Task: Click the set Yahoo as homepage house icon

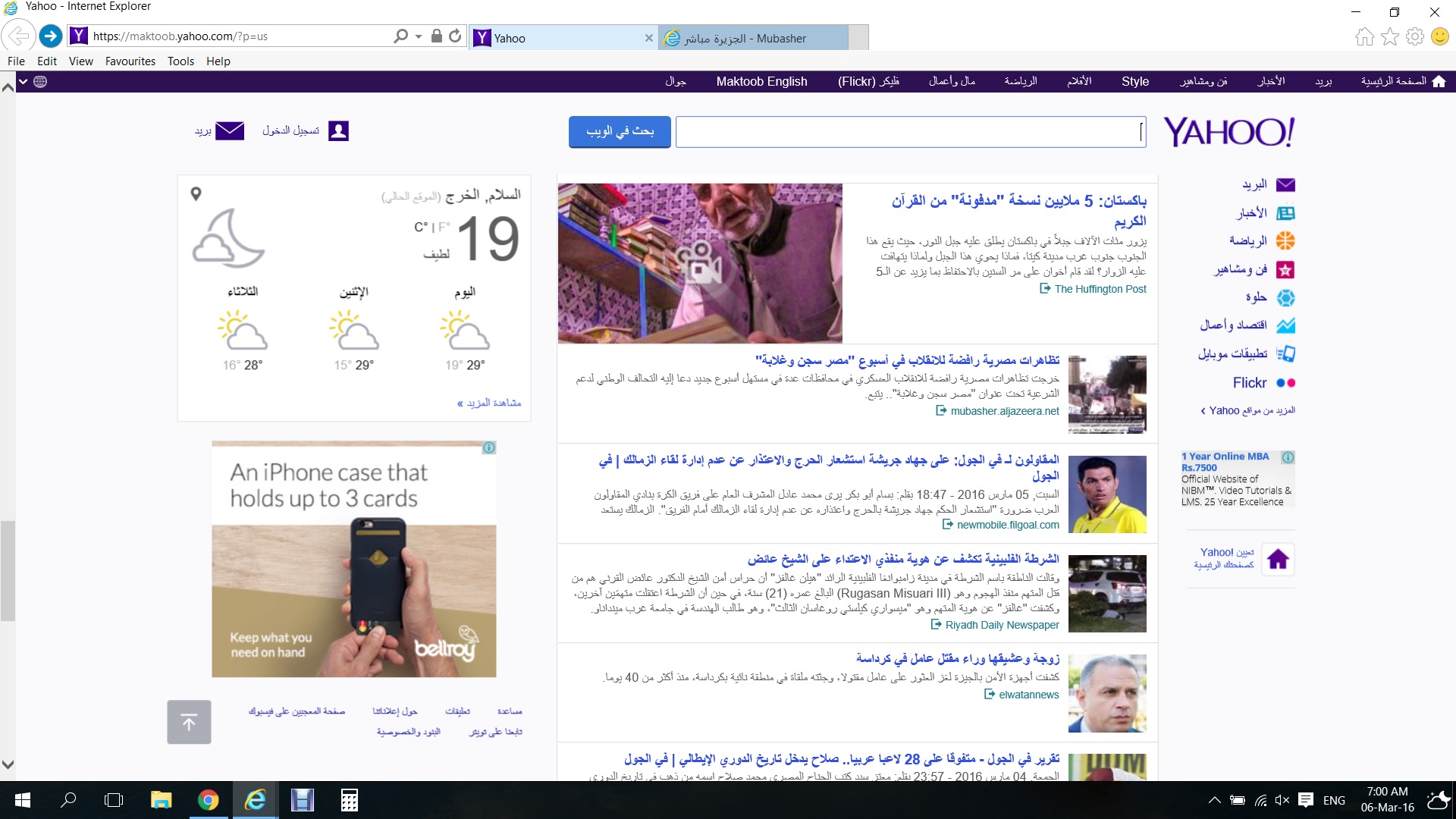Action: [1278, 560]
